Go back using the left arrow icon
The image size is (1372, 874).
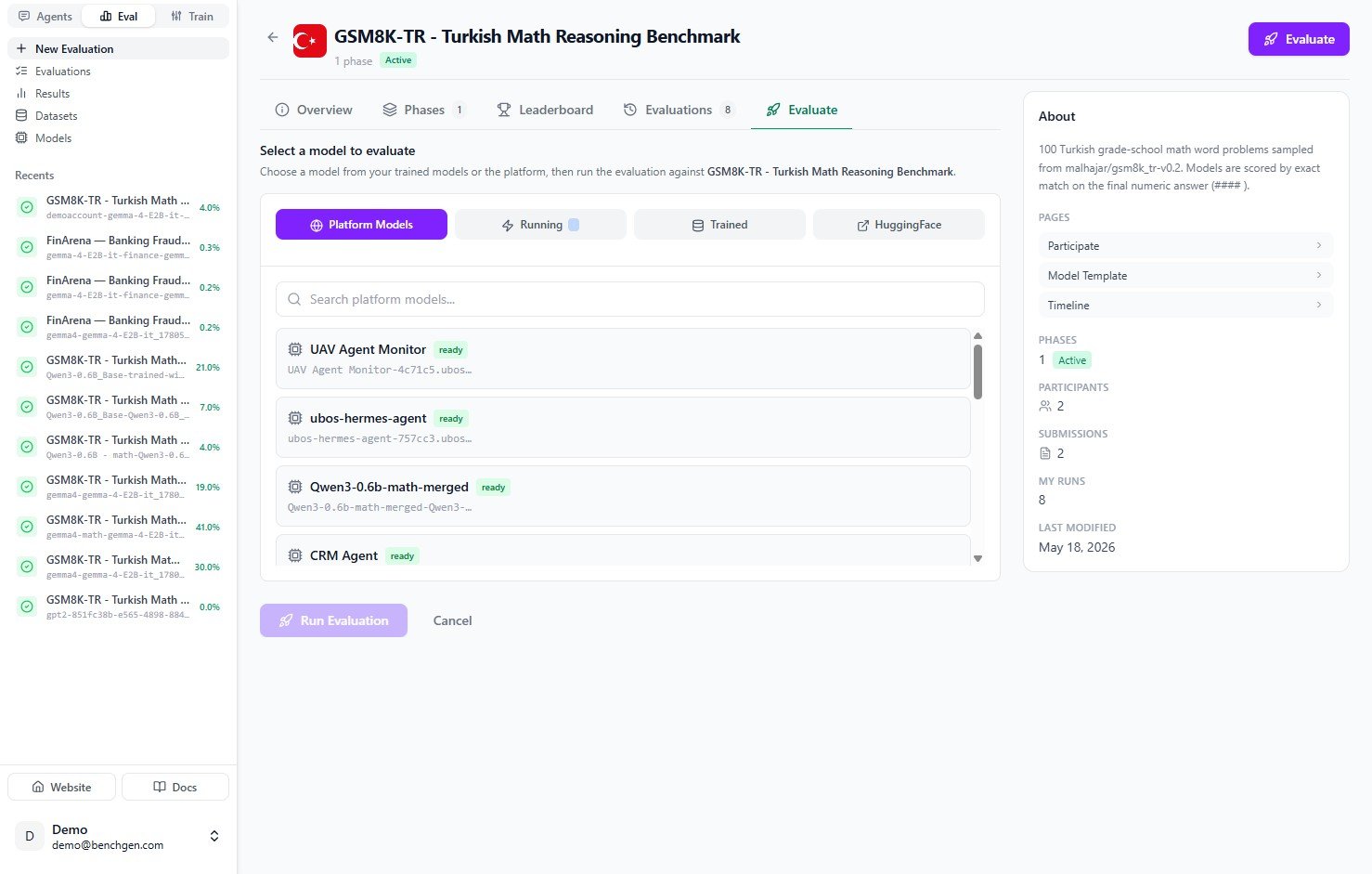[x=272, y=37]
